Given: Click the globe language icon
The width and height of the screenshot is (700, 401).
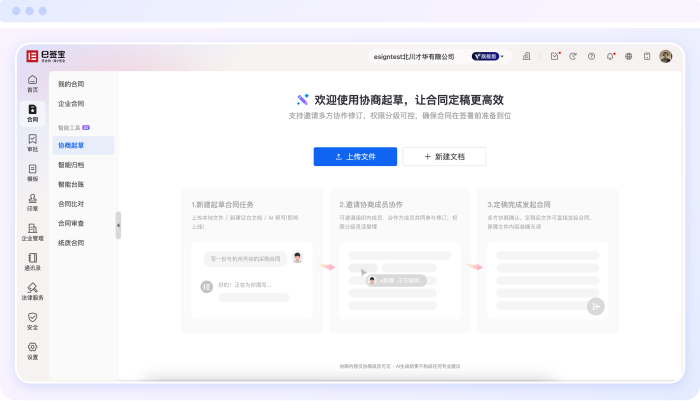Looking at the screenshot, I should [628, 57].
